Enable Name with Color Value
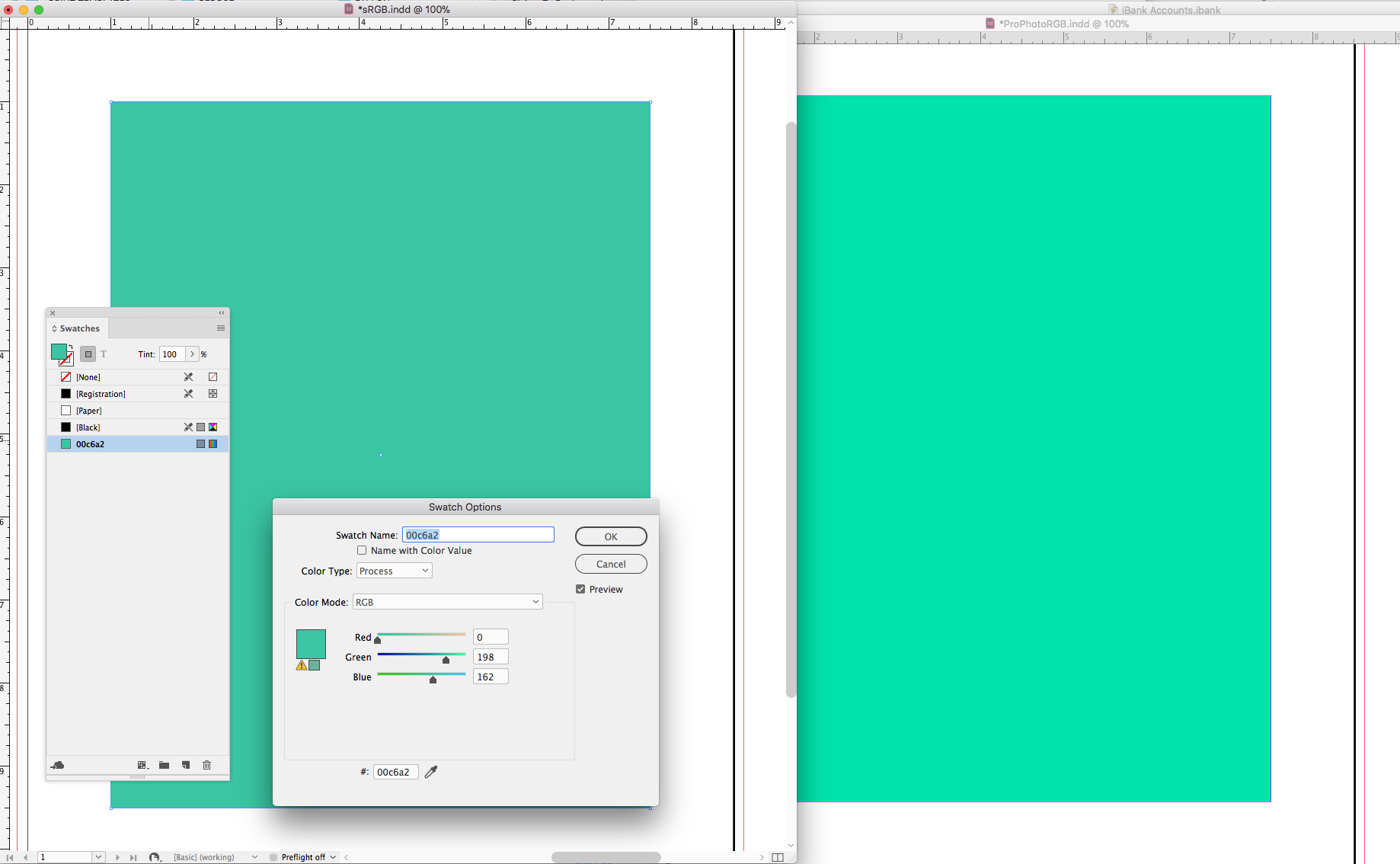Screen dimensions: 1400x864 362,550
